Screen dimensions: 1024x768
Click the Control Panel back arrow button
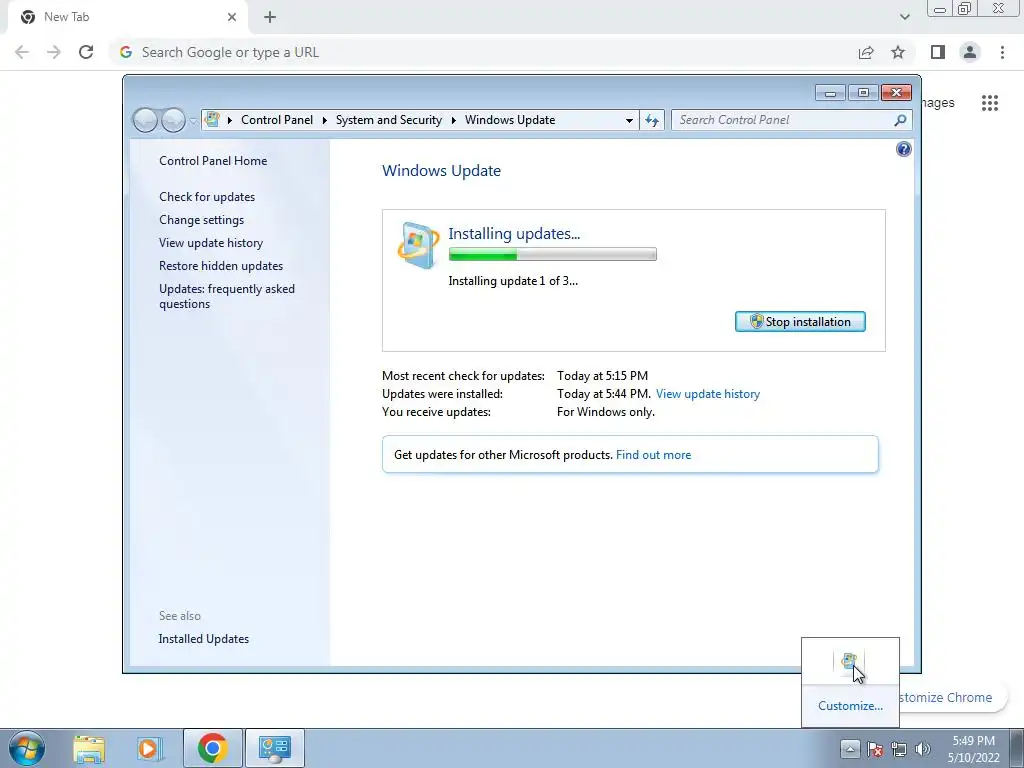pyautogui.click(x=145, y=120)
